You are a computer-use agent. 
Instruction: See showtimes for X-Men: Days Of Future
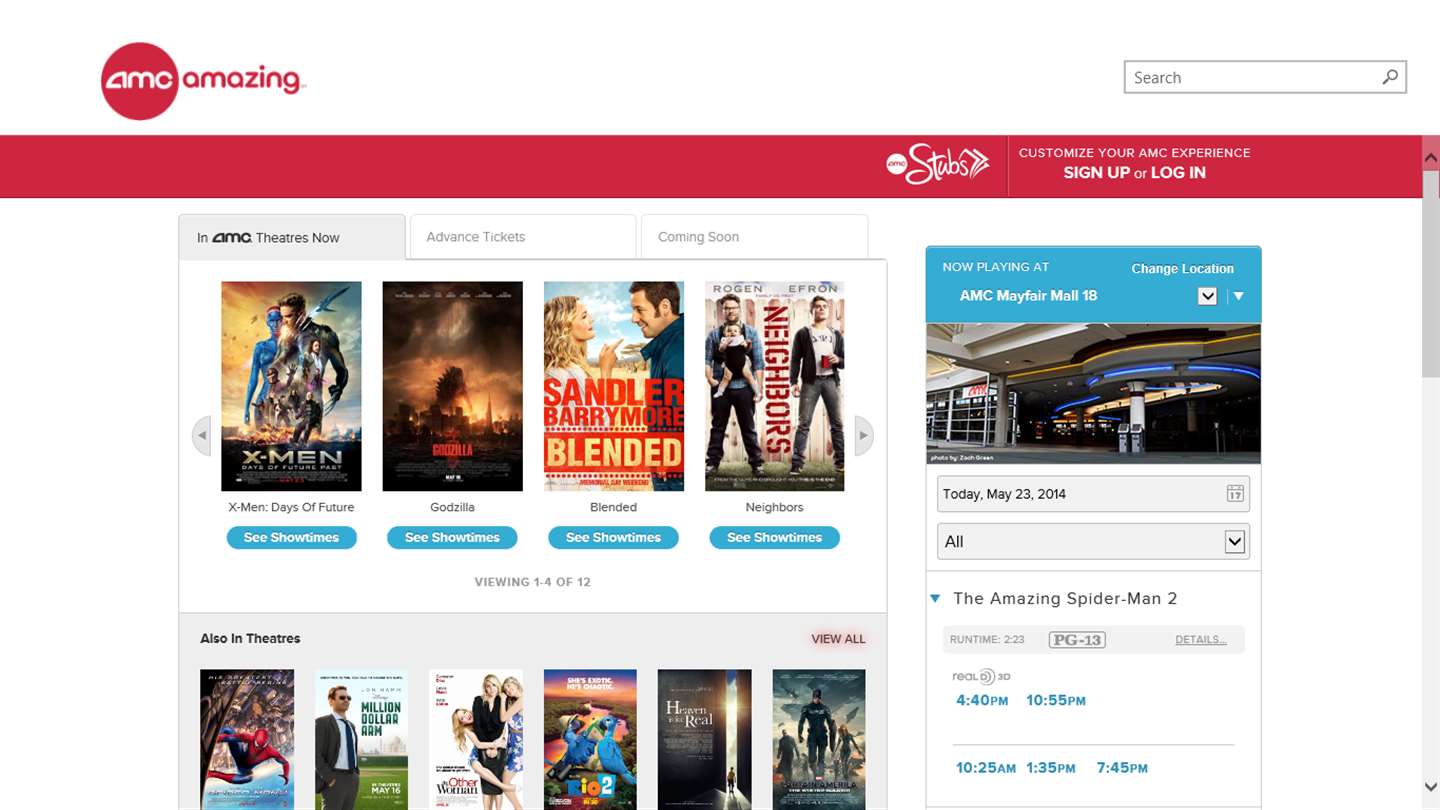coord(291,538)
